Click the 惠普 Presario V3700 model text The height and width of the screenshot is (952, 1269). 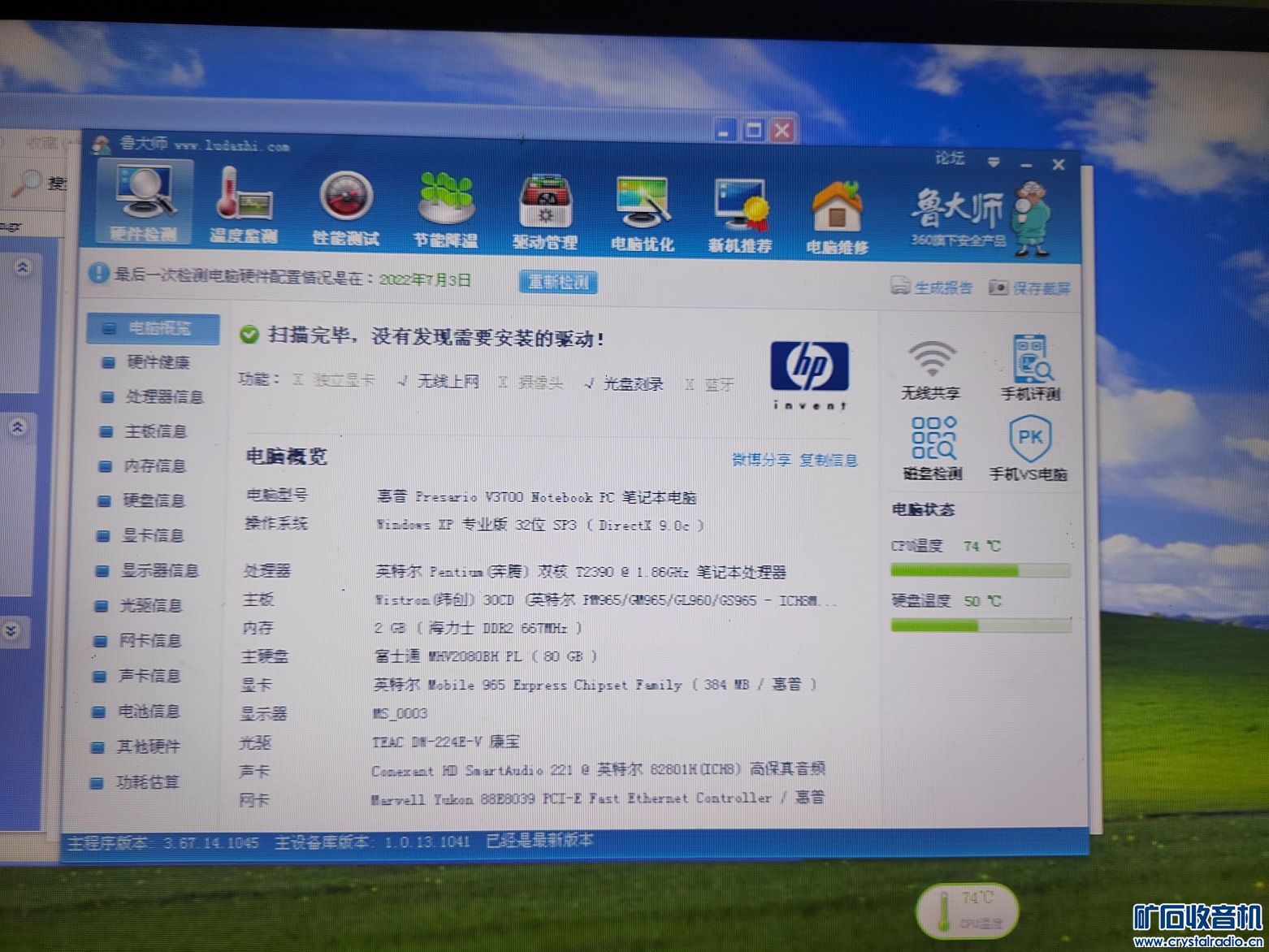point(537,497)
